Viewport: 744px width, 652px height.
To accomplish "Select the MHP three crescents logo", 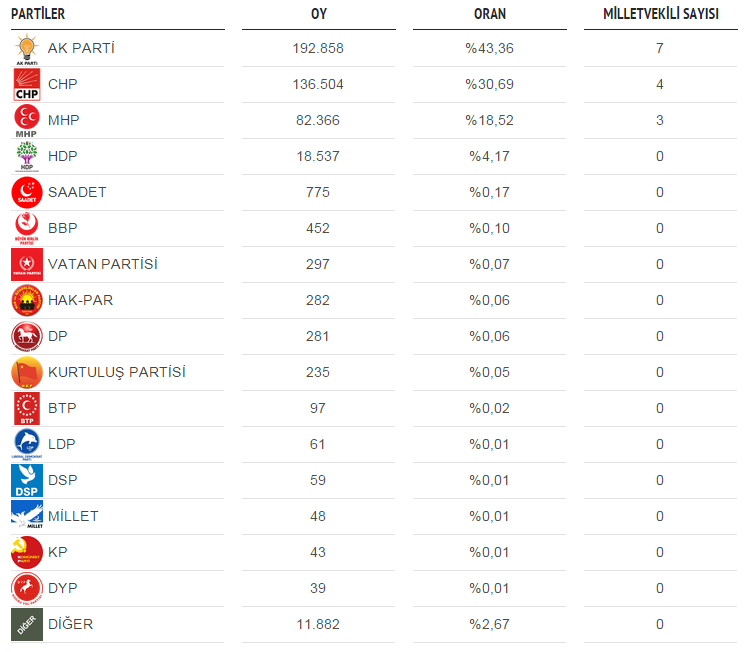I will click(27, 121).
